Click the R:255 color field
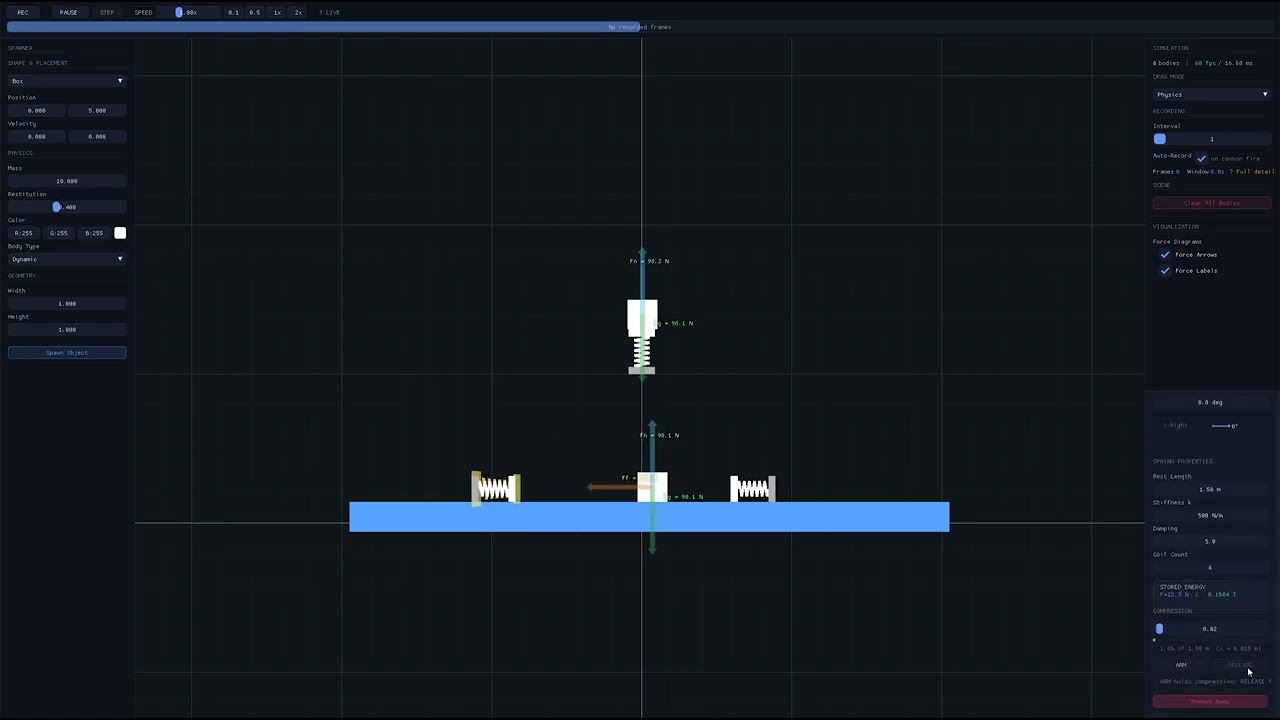The height and width of the screenshot is (720, 1280). point(24,233)
